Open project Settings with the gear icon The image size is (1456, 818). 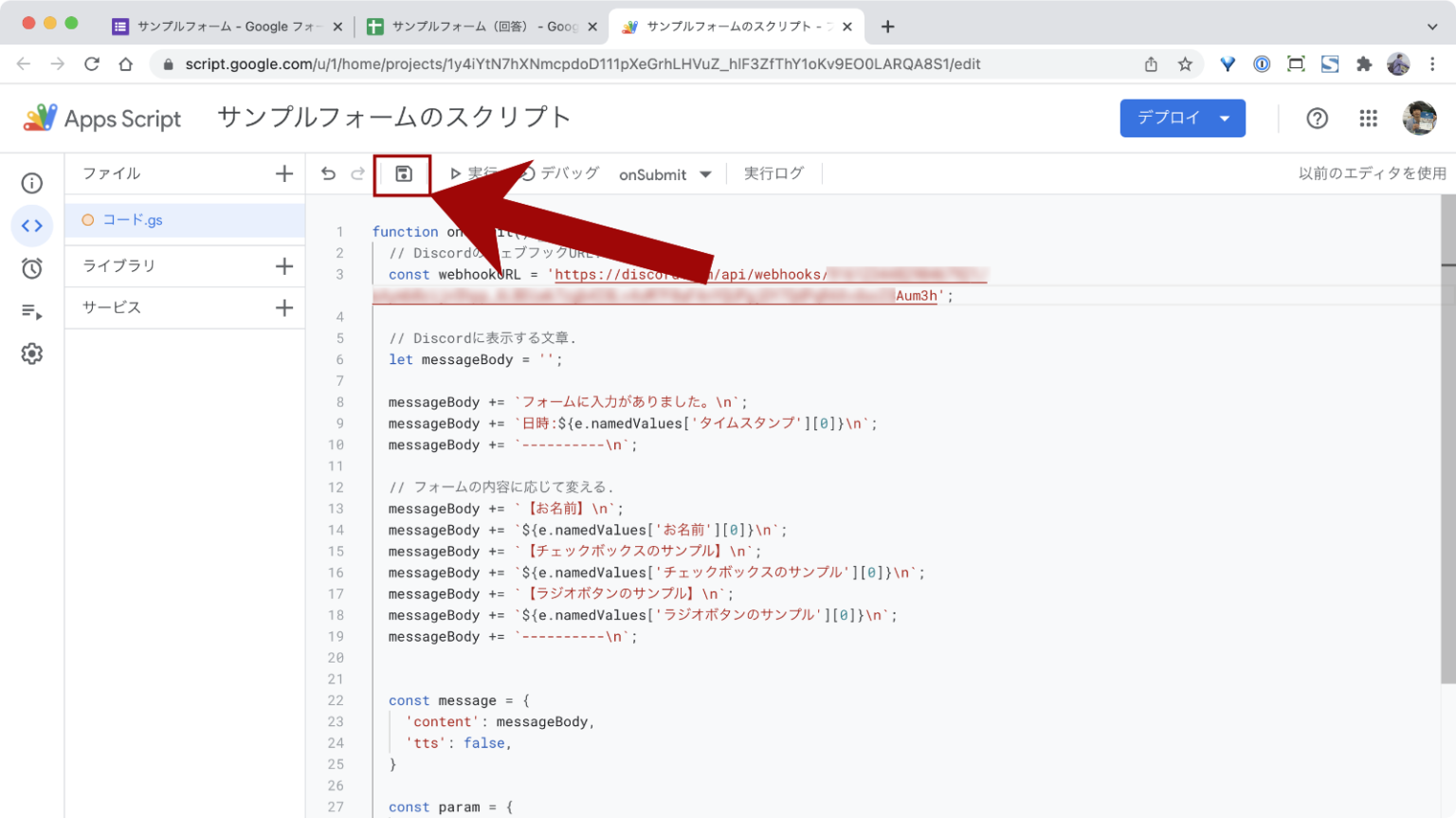coord(32,353)
